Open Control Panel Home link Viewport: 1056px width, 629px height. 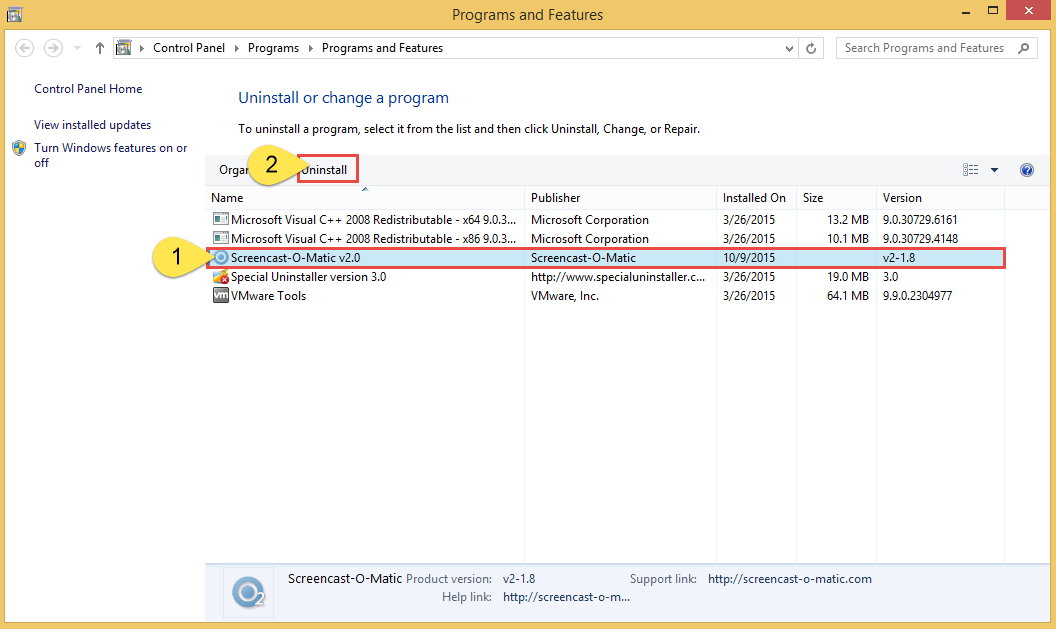(x=88, y=89)
